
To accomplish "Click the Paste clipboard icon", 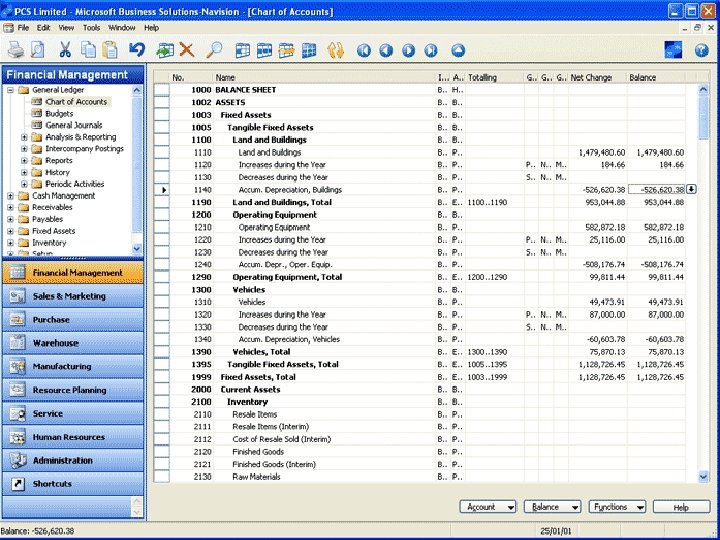I will coord(110,50).
